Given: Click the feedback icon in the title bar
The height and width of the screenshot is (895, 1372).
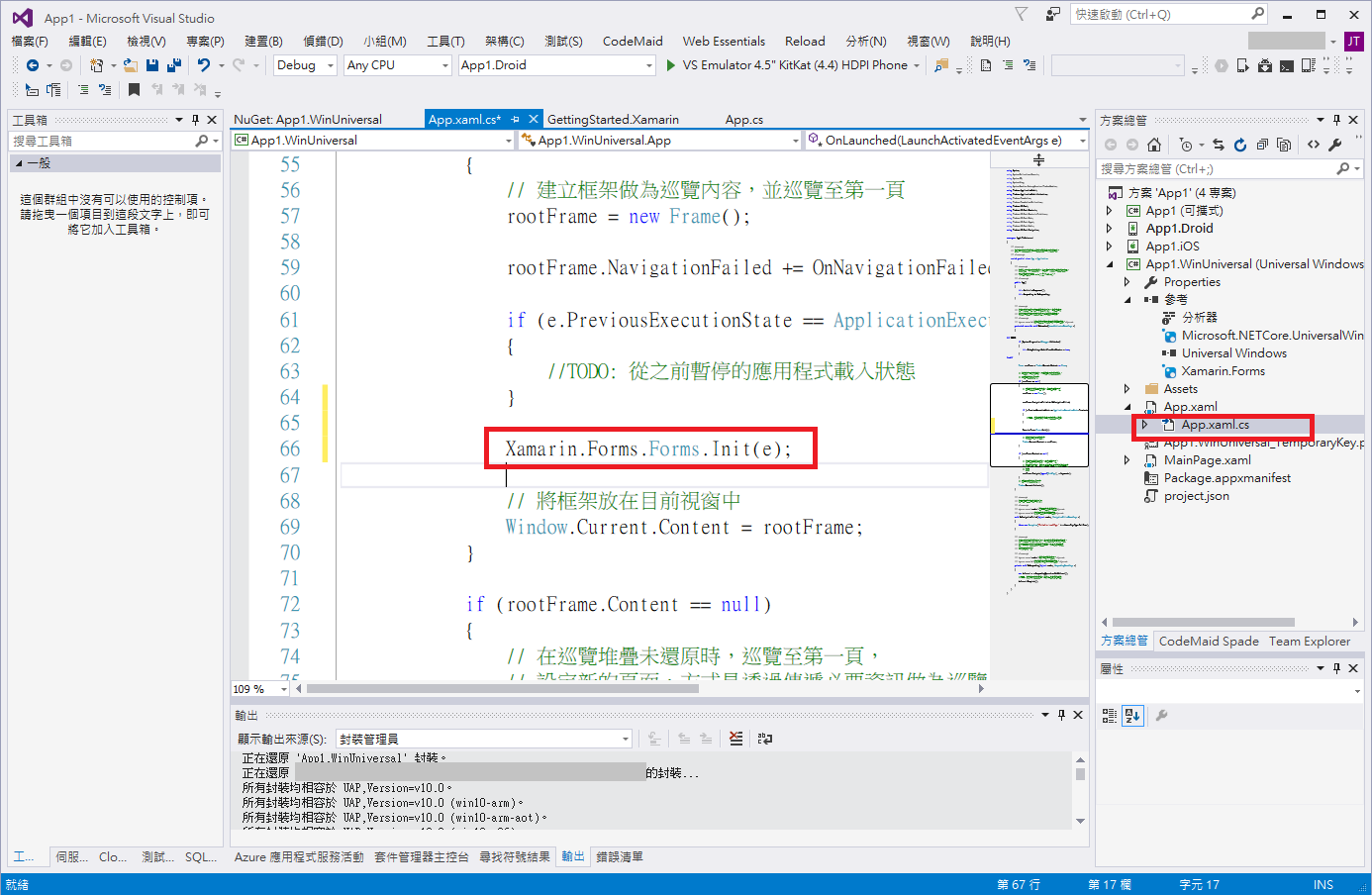Looking at the screenshot, I should tap(1052, 14).
